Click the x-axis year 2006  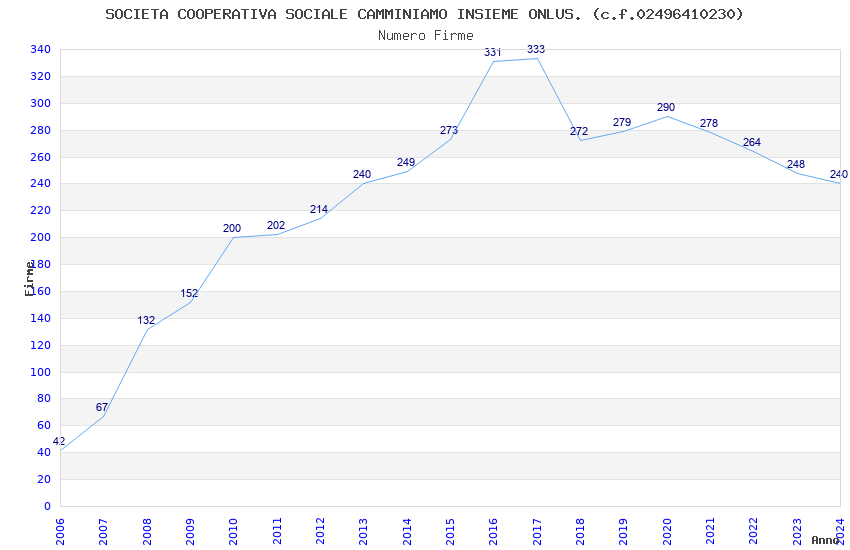click(x=60, y=531)
